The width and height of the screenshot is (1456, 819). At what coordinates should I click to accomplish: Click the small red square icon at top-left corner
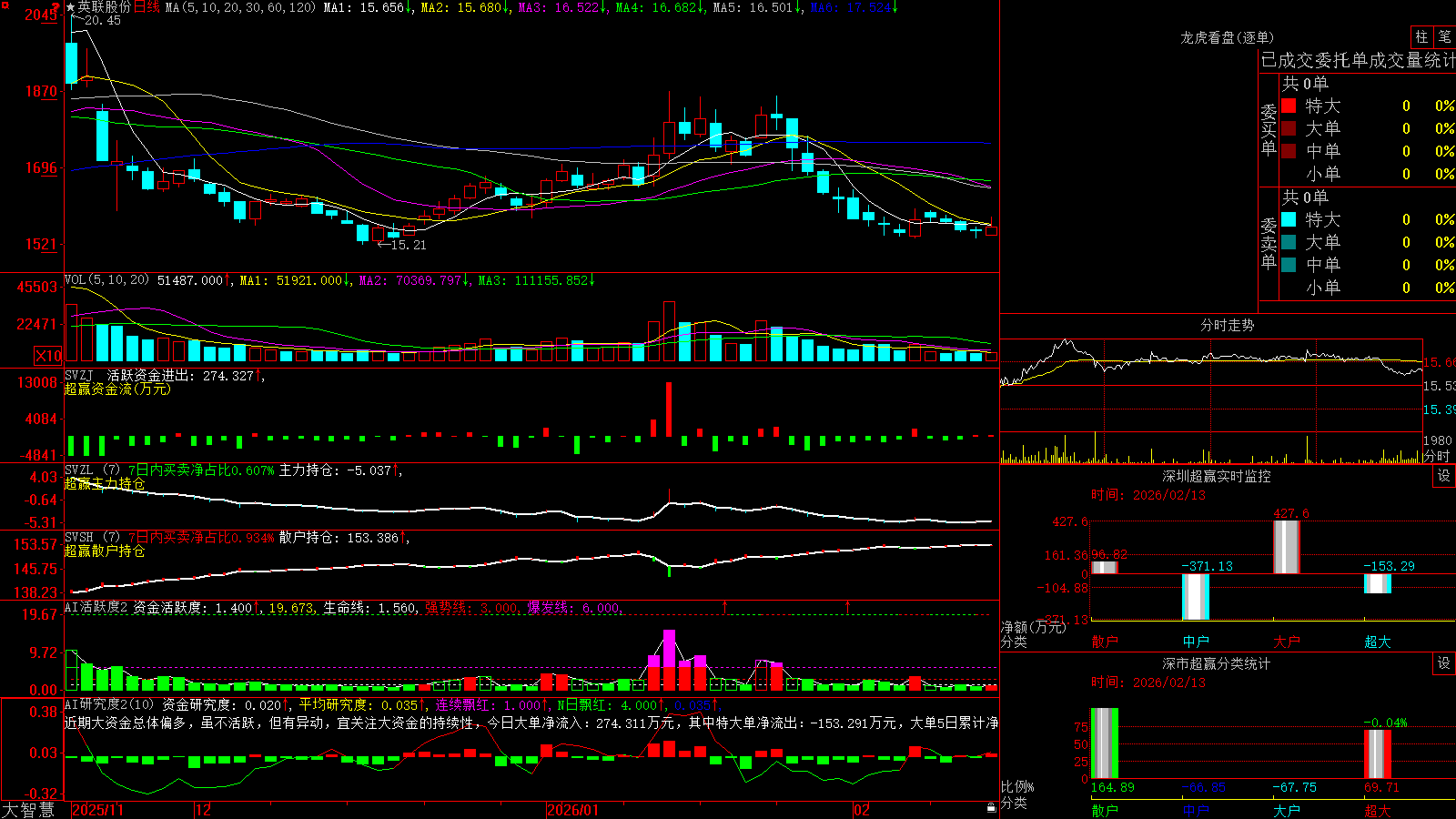[x=5, y=5]
